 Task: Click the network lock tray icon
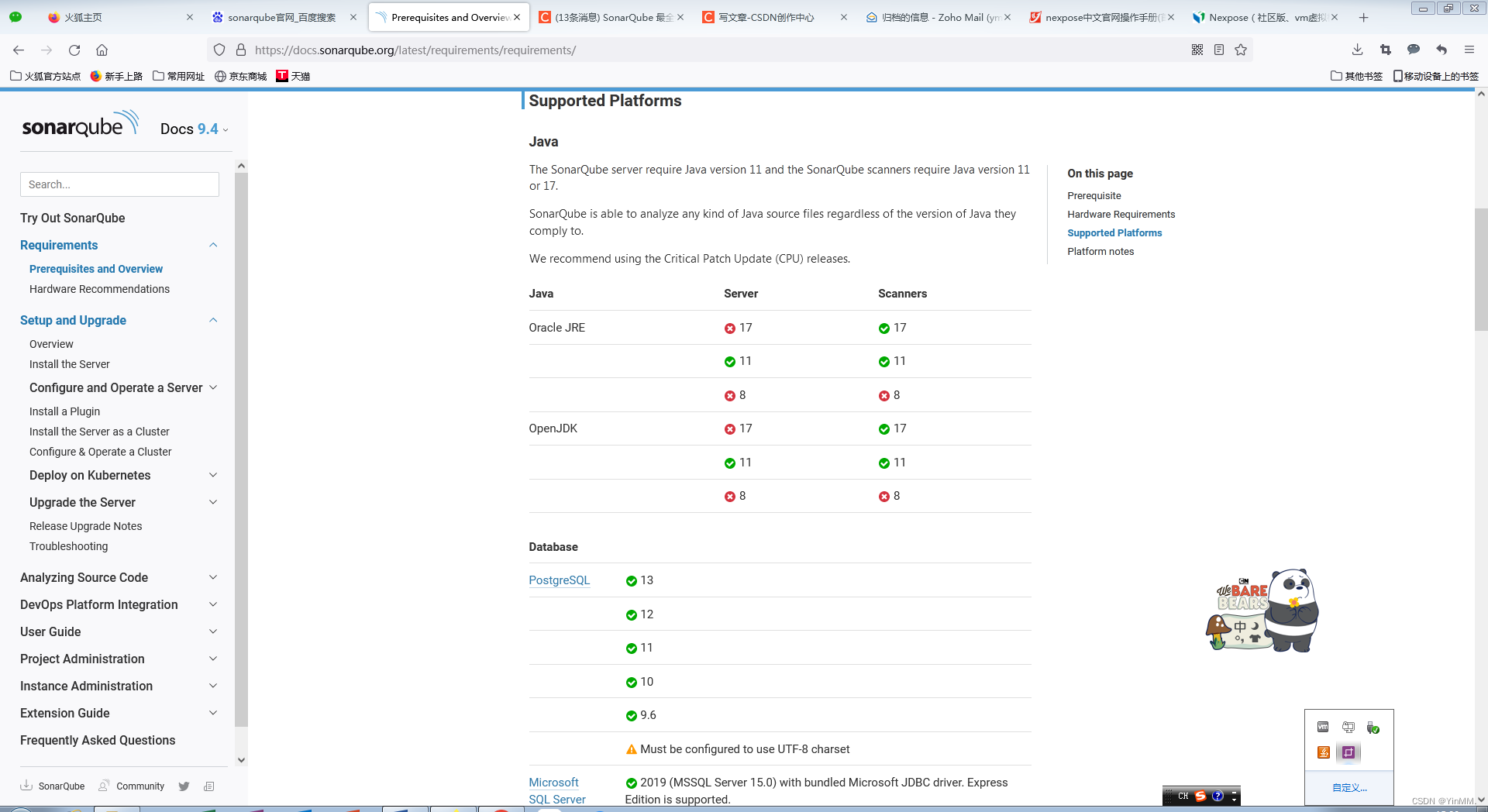coord(1348,727)
